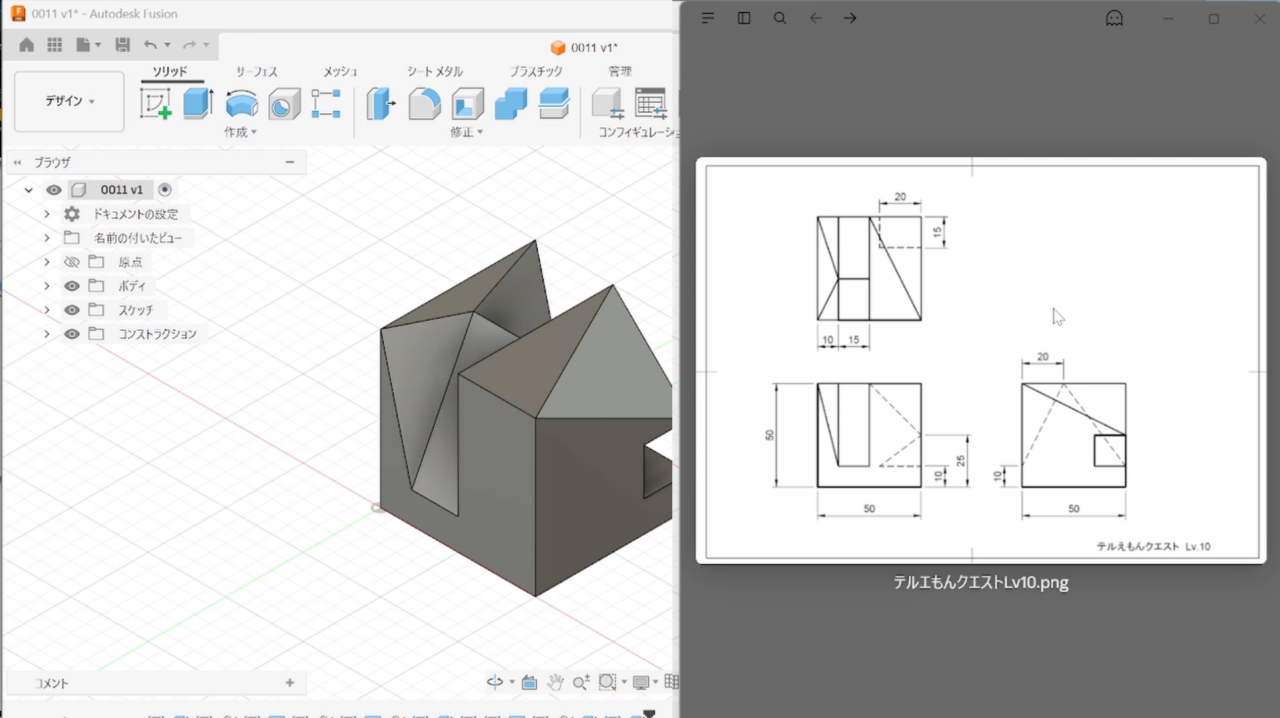Expand the 原点 folder
1280x718 pixels.
tap(46, 262)
